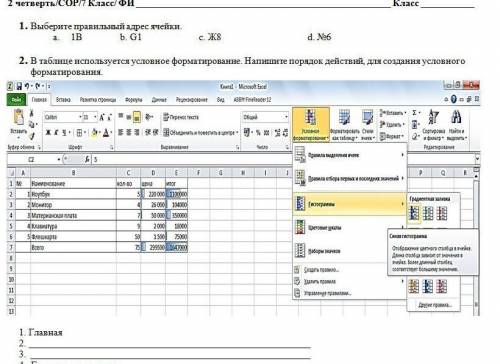500x364 pixels.
Task: Open the Insert cells (Вставить) dropdown in Cells group
Action: [x=393, y=113]
